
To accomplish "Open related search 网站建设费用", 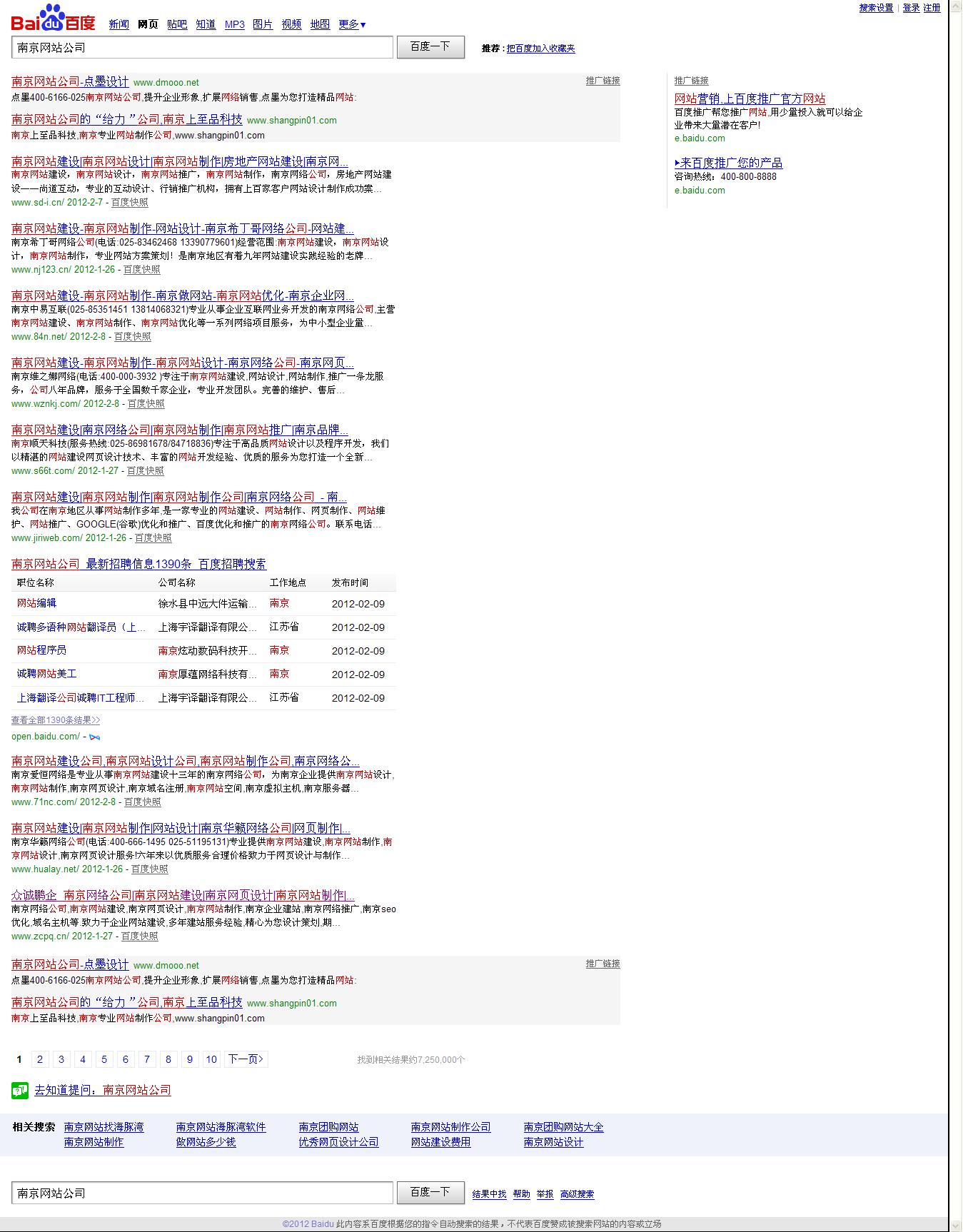I will tap(440, 1142).
